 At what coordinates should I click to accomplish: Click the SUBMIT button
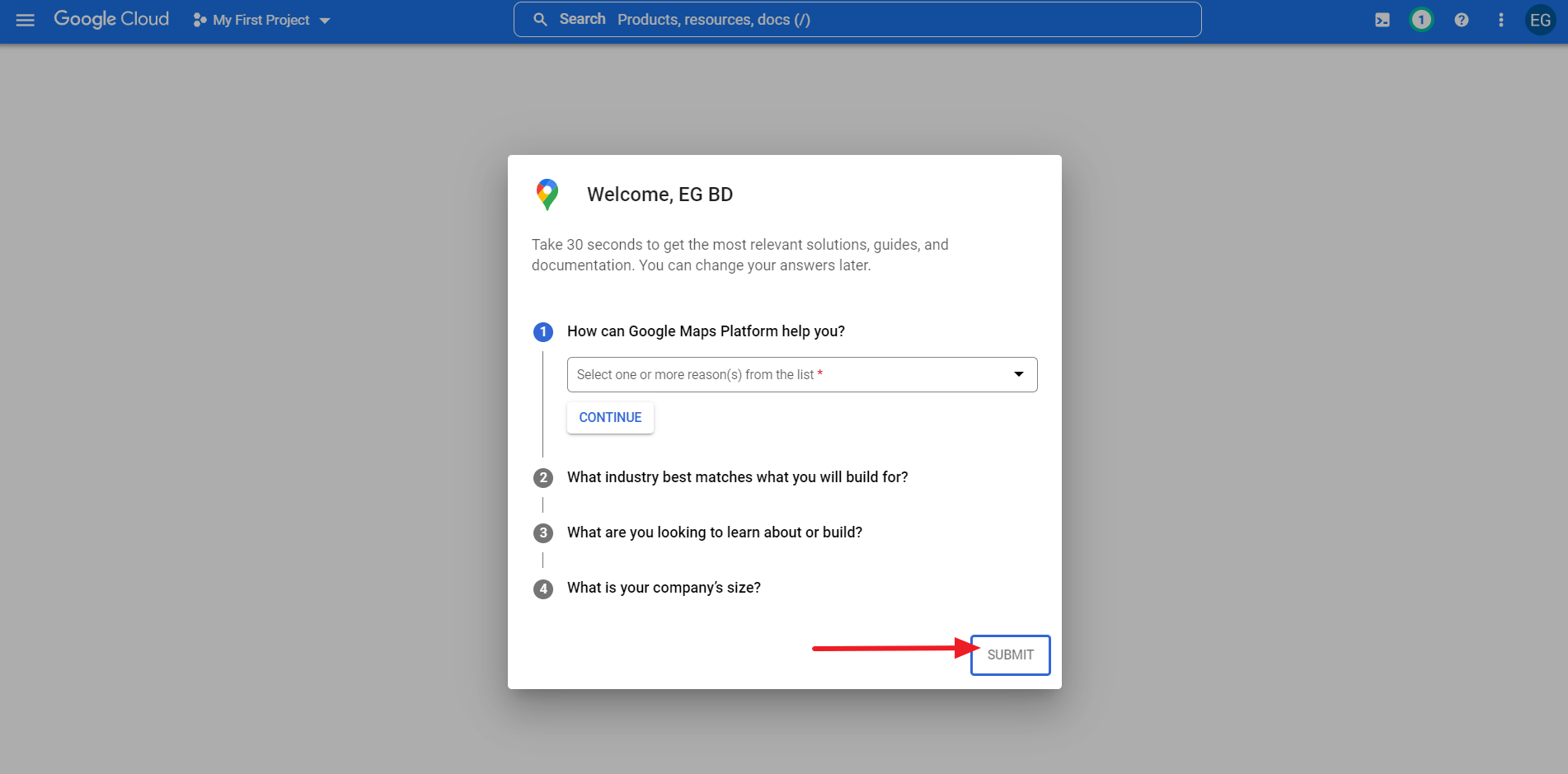tap(1011, 655)
